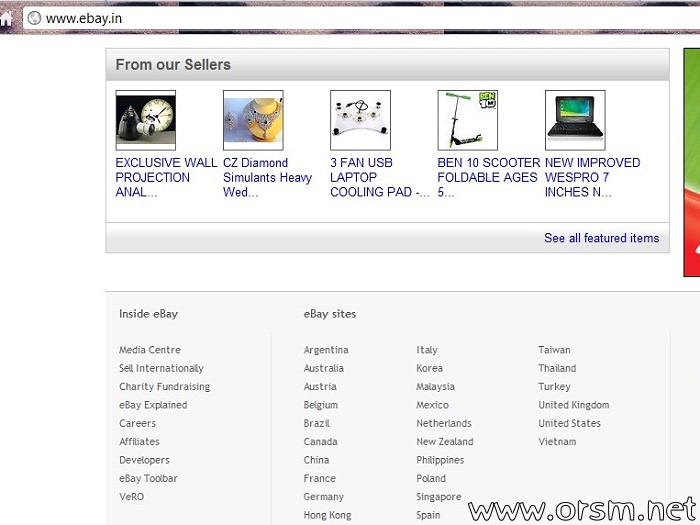Go to eBay Australia site
Viewport: 700px width, 525px height.
(324, 368)
